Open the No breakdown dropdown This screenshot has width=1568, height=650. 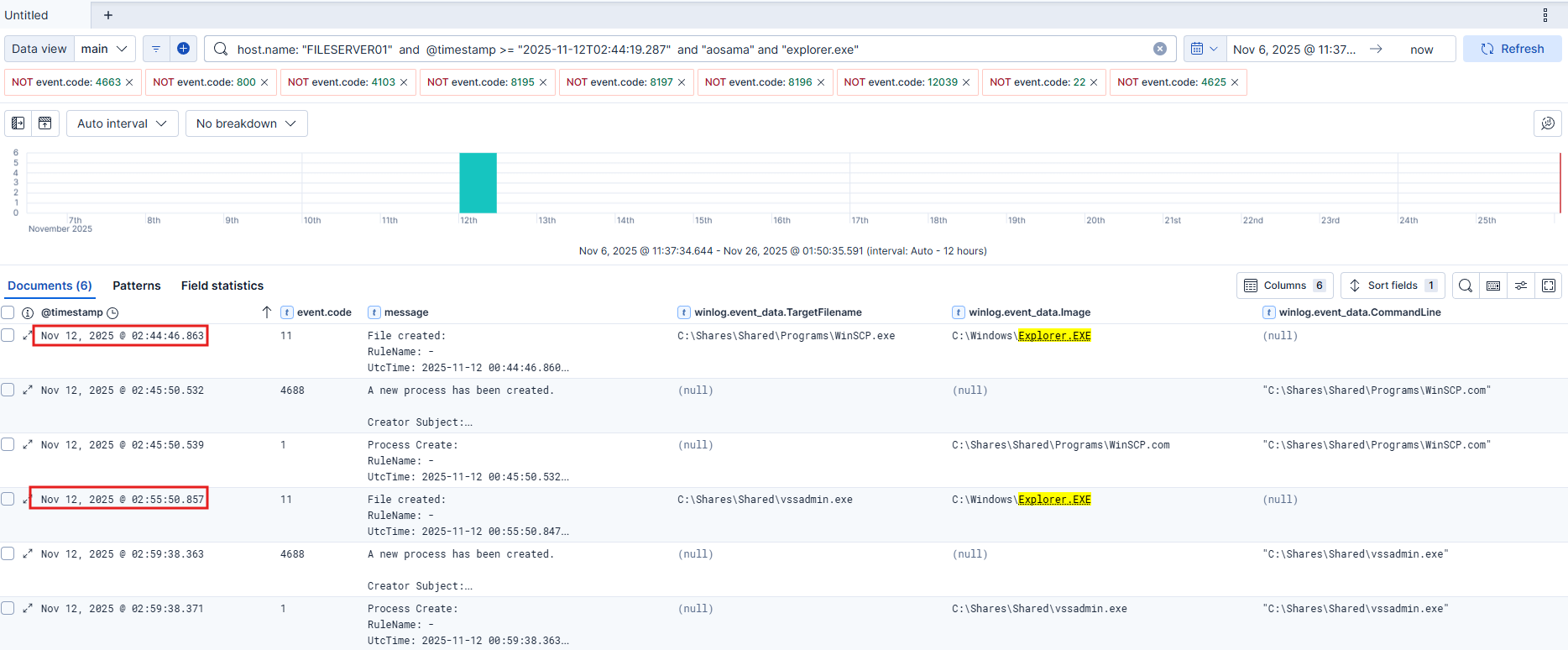pos(246,123)
